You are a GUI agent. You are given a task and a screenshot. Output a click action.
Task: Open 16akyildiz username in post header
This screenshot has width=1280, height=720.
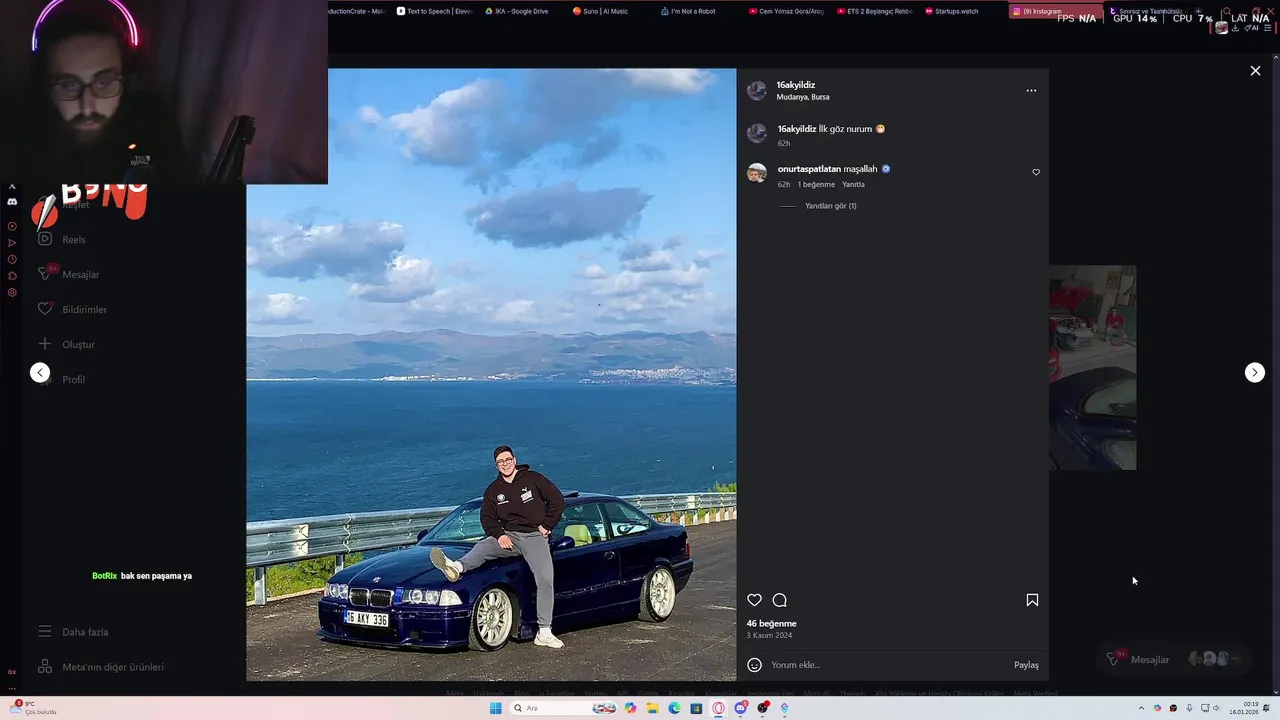point(796,85)
